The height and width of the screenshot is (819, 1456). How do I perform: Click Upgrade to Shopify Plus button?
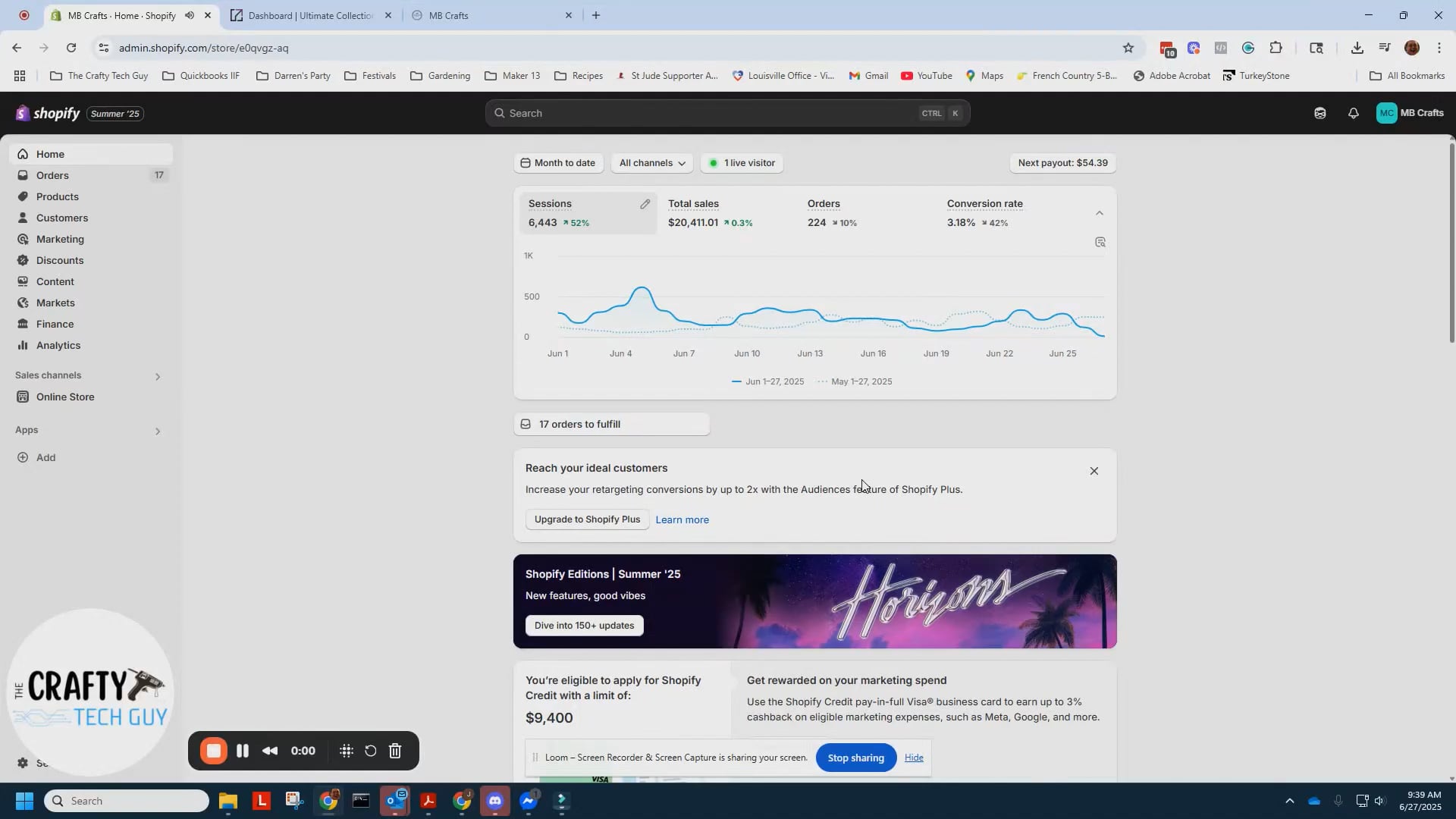tap(587, 519)
